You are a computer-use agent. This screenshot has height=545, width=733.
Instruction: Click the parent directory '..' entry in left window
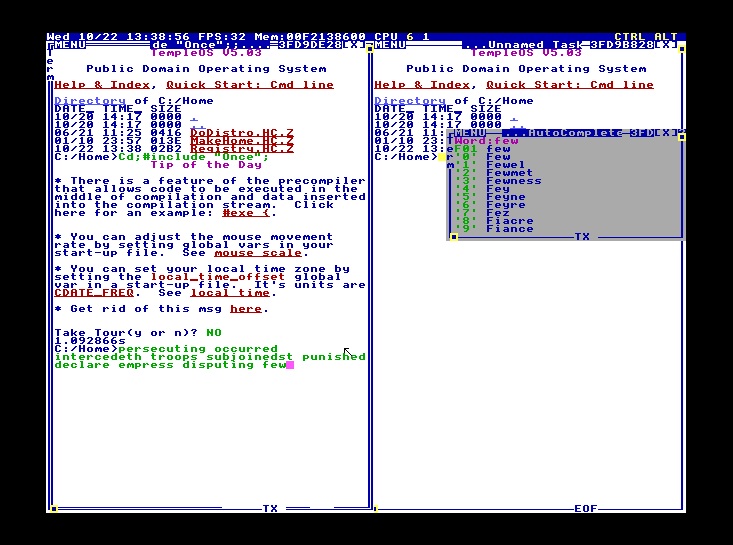198,125
